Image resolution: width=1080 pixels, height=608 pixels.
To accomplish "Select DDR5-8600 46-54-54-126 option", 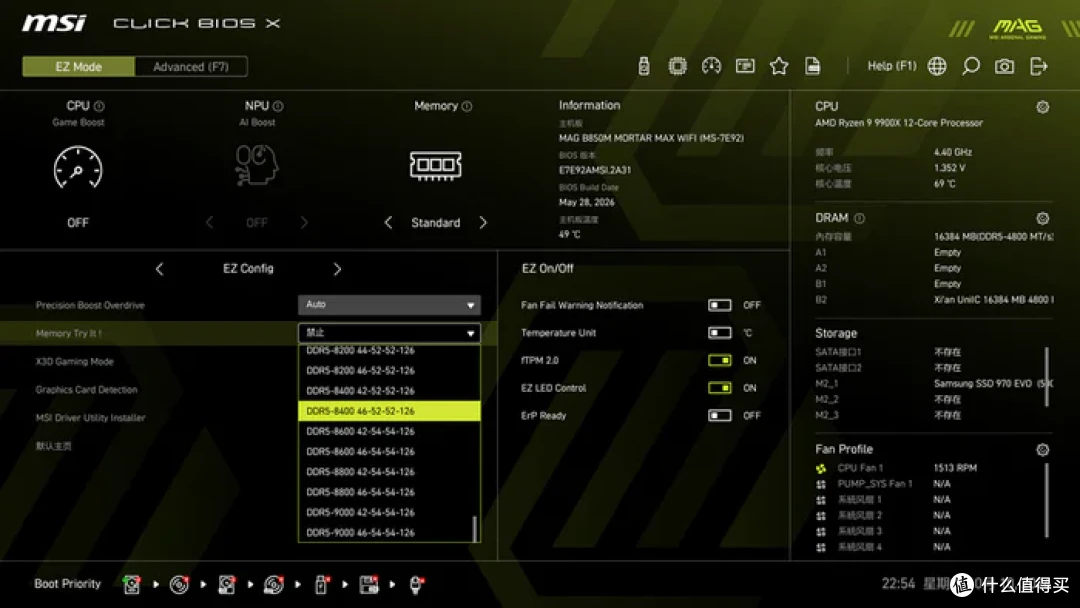I will pyautogui.click(x=389, y=452).
